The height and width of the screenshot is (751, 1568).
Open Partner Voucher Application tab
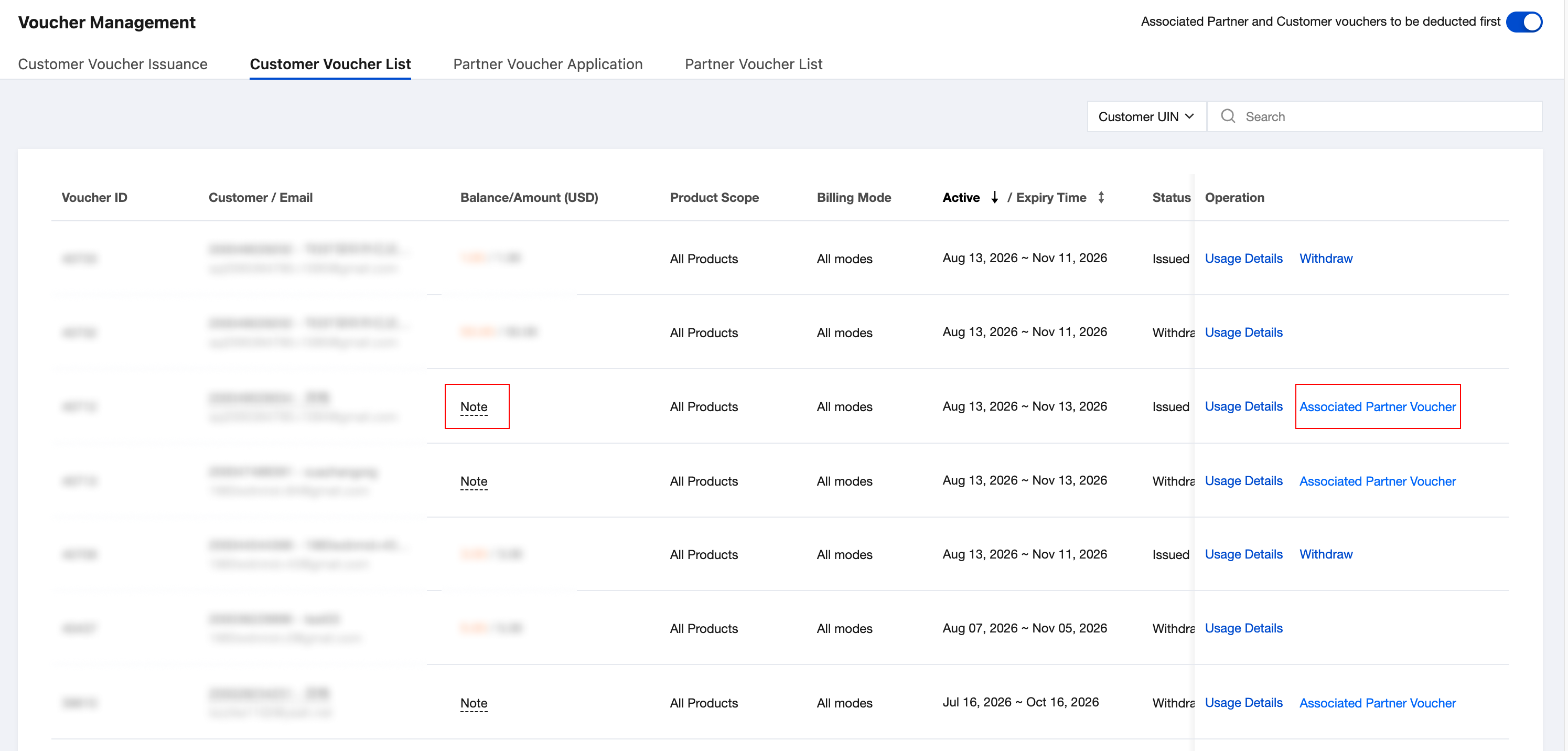548,64
